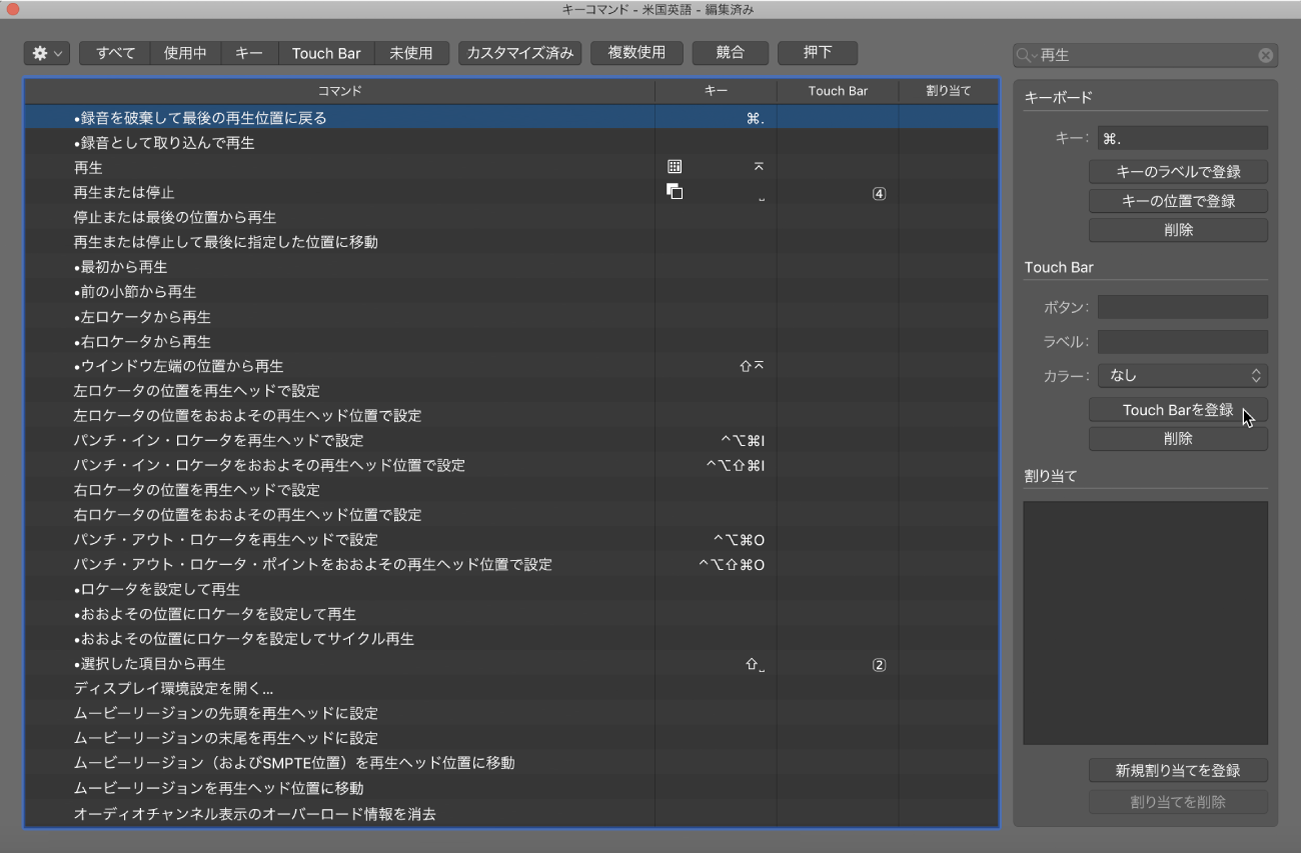Click Touch Bar badge 2 in 選択した項目から再生 row

(x=879, y=665)
